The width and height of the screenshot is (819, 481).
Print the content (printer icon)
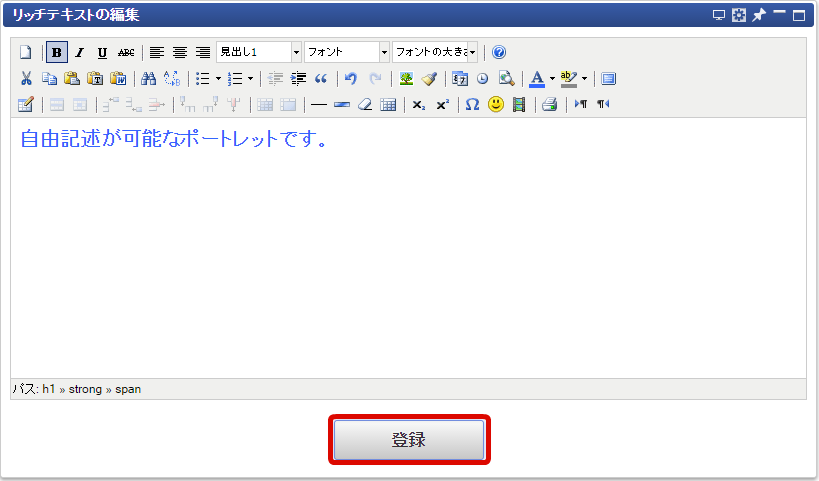click(549, 104)
